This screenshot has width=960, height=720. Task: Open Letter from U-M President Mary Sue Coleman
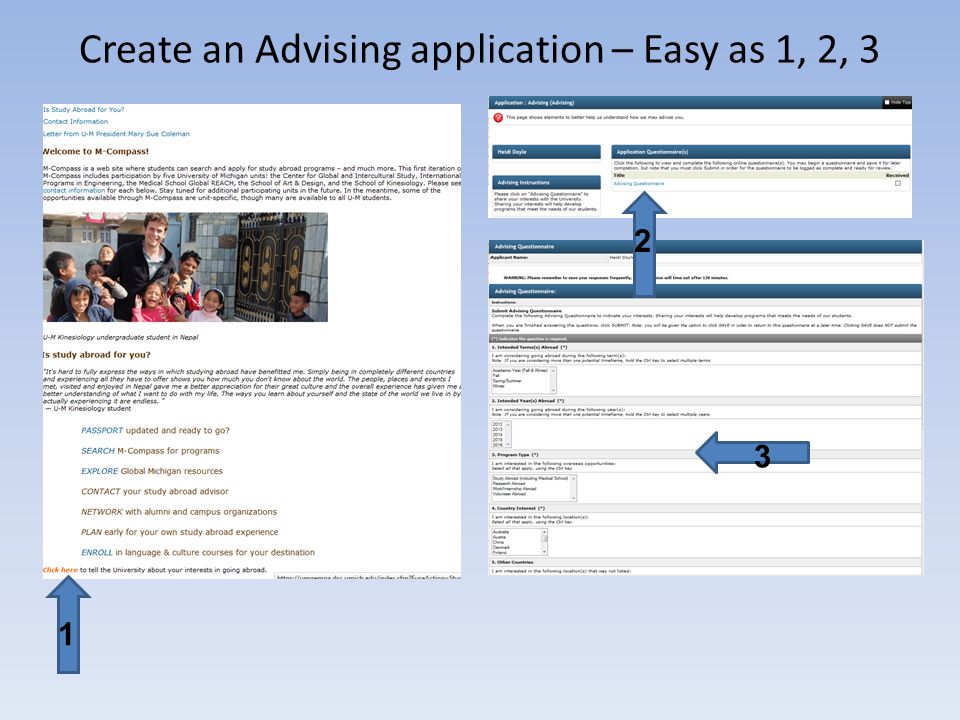(x=116, y=133)
